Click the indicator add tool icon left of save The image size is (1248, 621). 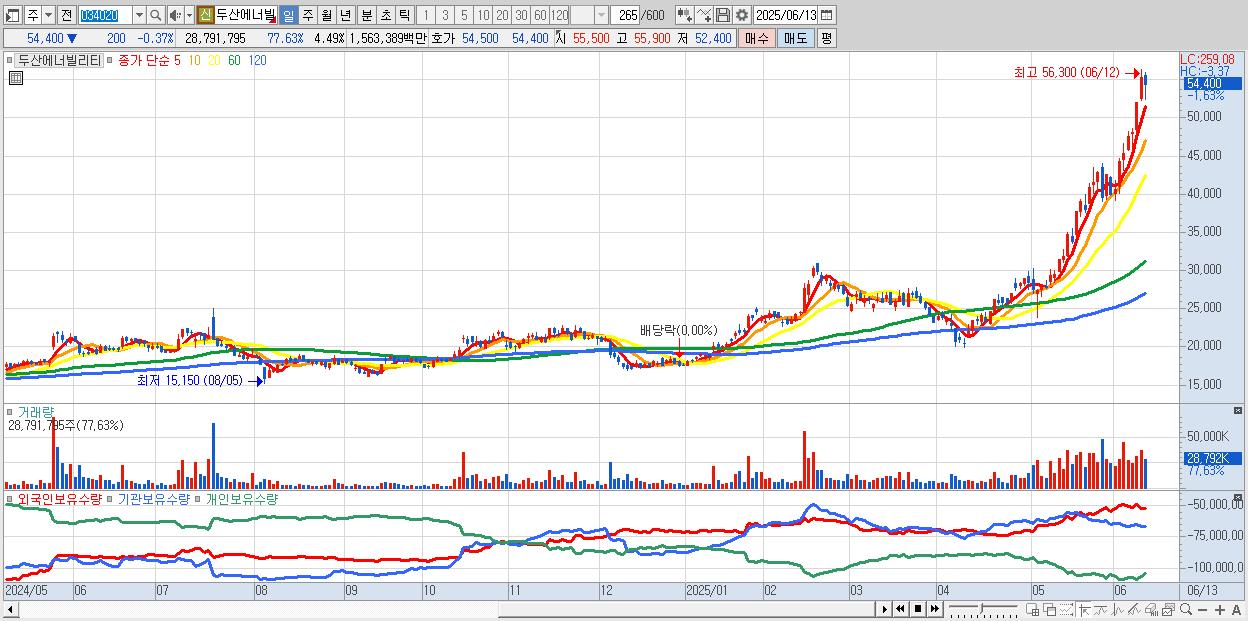685,15
